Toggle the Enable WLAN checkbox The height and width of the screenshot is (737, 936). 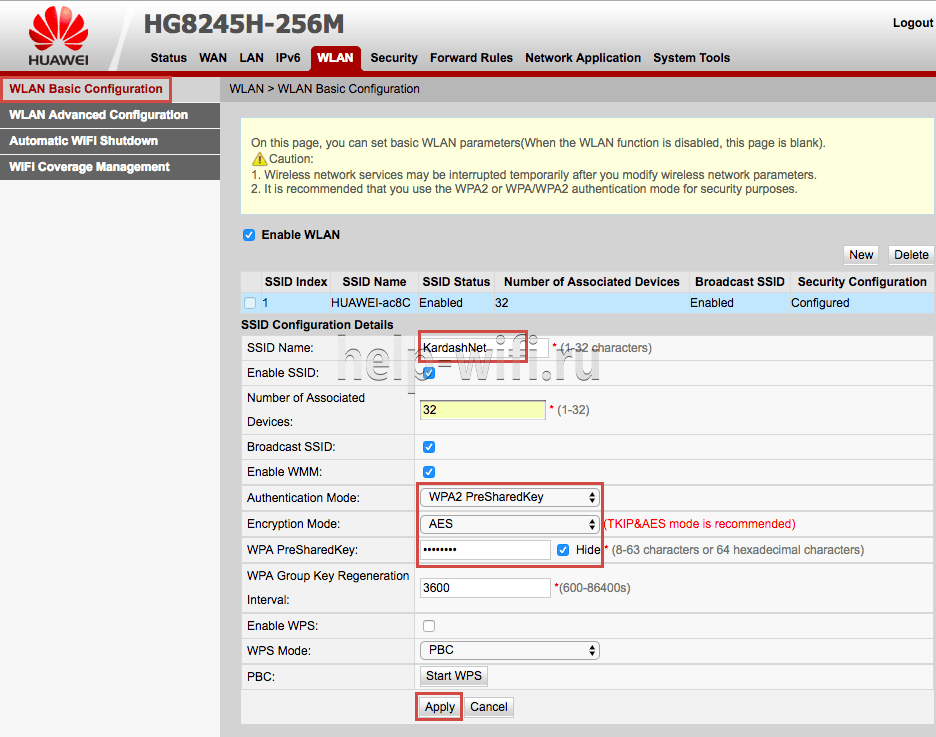click(x=249, y=235)
